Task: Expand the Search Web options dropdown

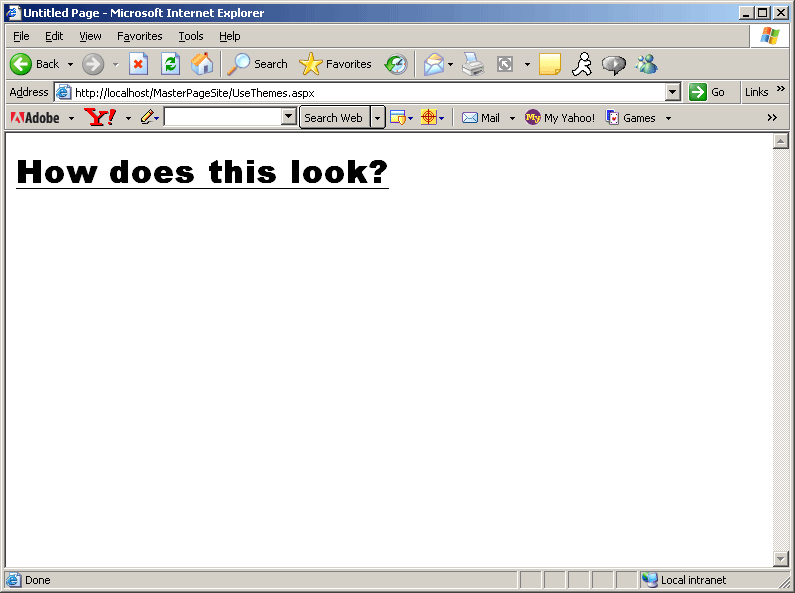Action: 377,118
